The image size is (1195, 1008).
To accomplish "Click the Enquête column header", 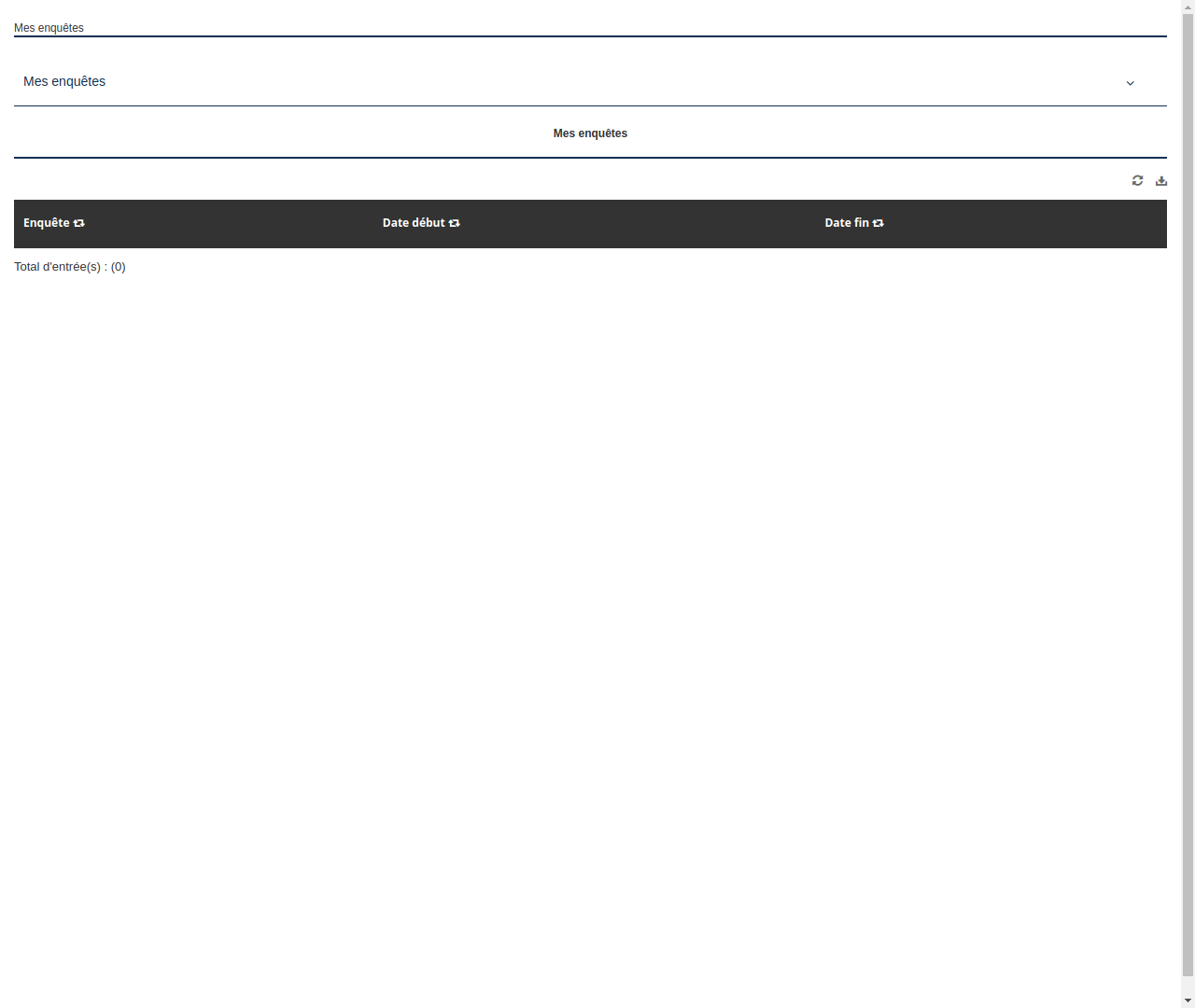I will pos(47,223).
